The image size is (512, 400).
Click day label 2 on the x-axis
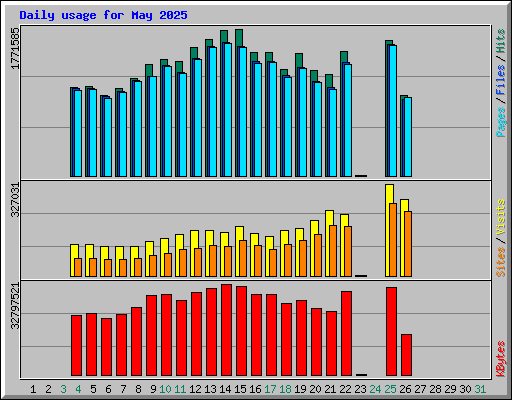48,389
